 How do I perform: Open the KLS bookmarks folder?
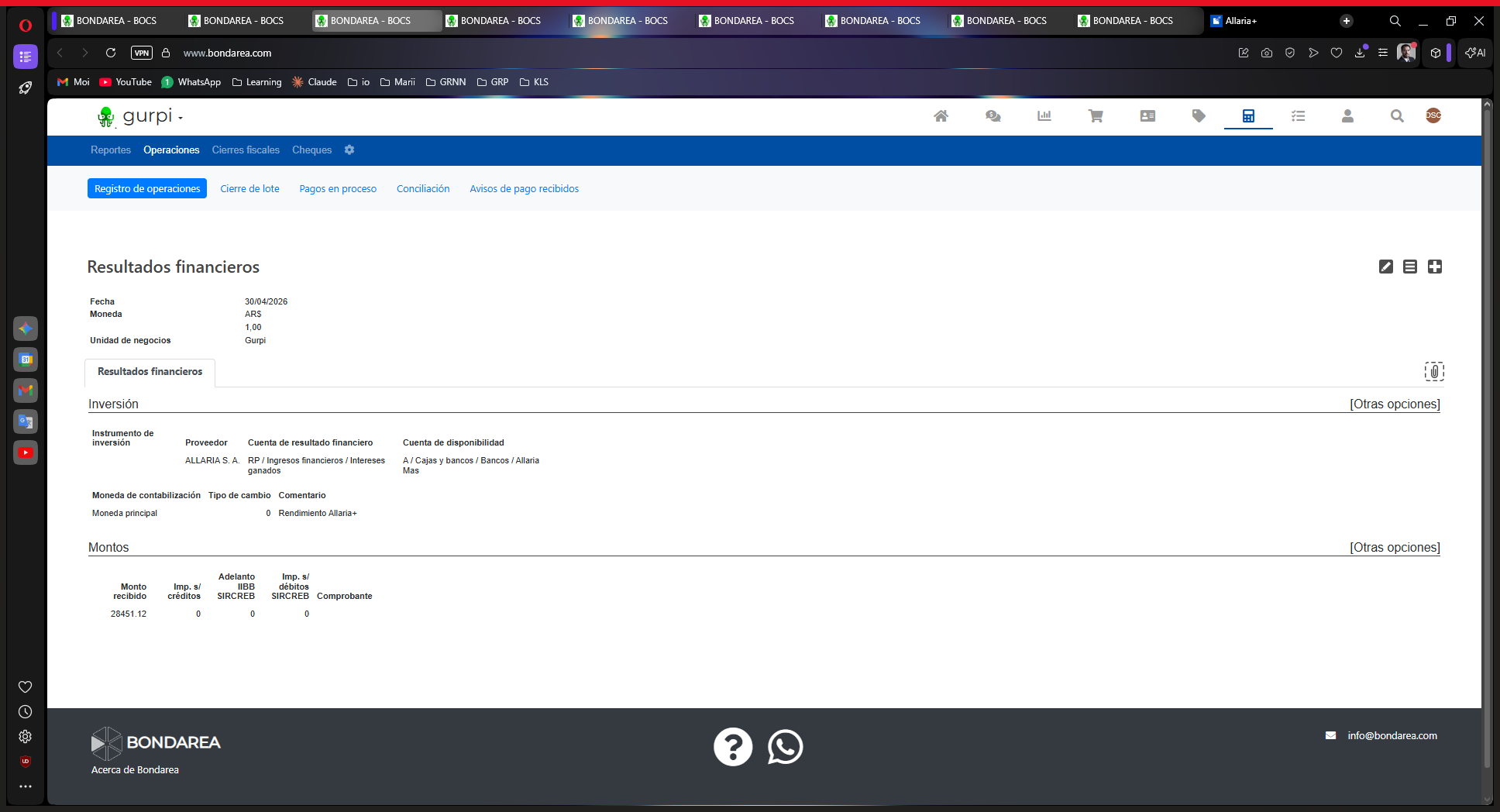534,82
